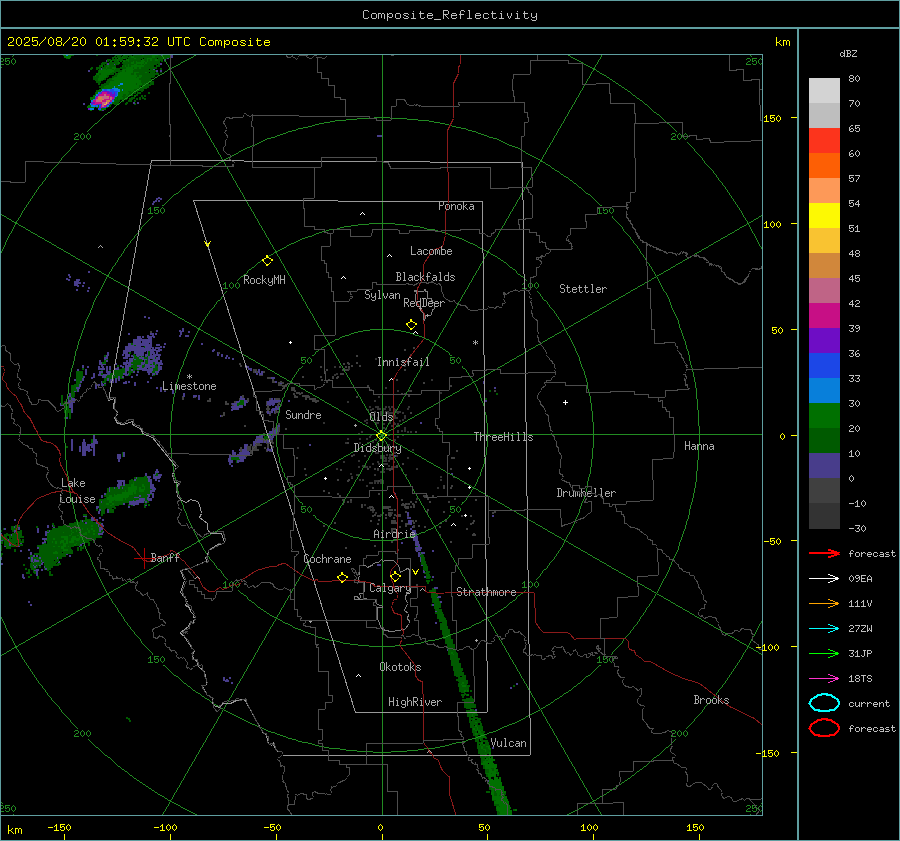Click the Strathmore city label
The image size is (900, 841).
486,592
